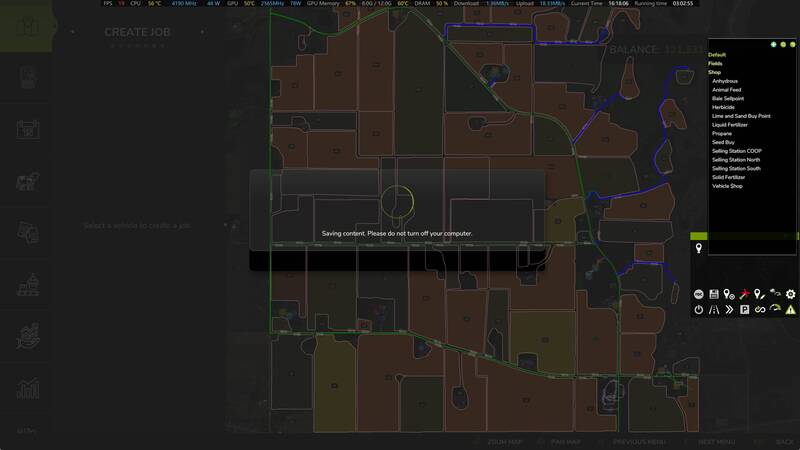800x450 pixels.
Task: Click the road display icon
Action: tap(714, 310)
